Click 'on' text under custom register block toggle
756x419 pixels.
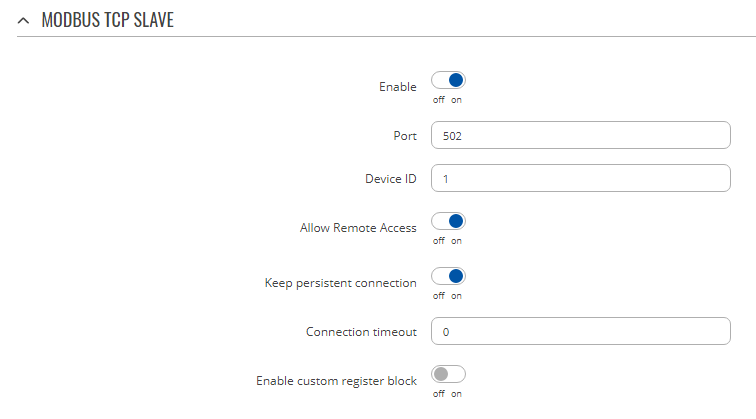[x=456, y=394]
